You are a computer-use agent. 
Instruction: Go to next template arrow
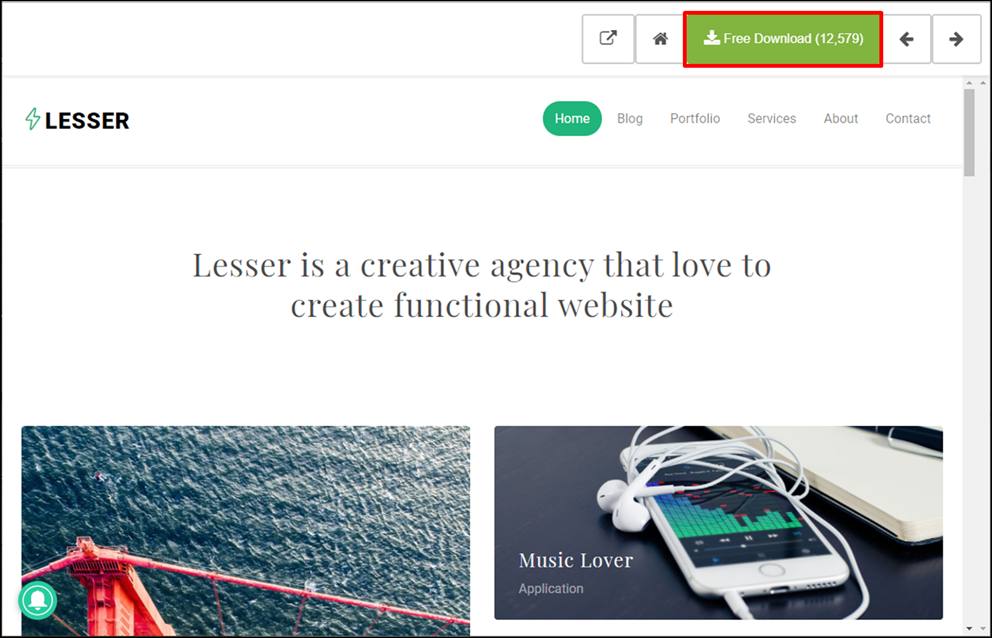[x=956, y=39]
